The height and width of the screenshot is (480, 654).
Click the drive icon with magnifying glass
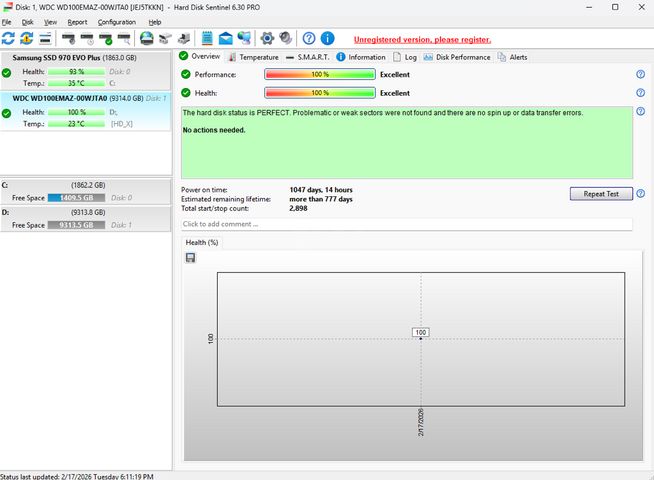coord(124,39)
